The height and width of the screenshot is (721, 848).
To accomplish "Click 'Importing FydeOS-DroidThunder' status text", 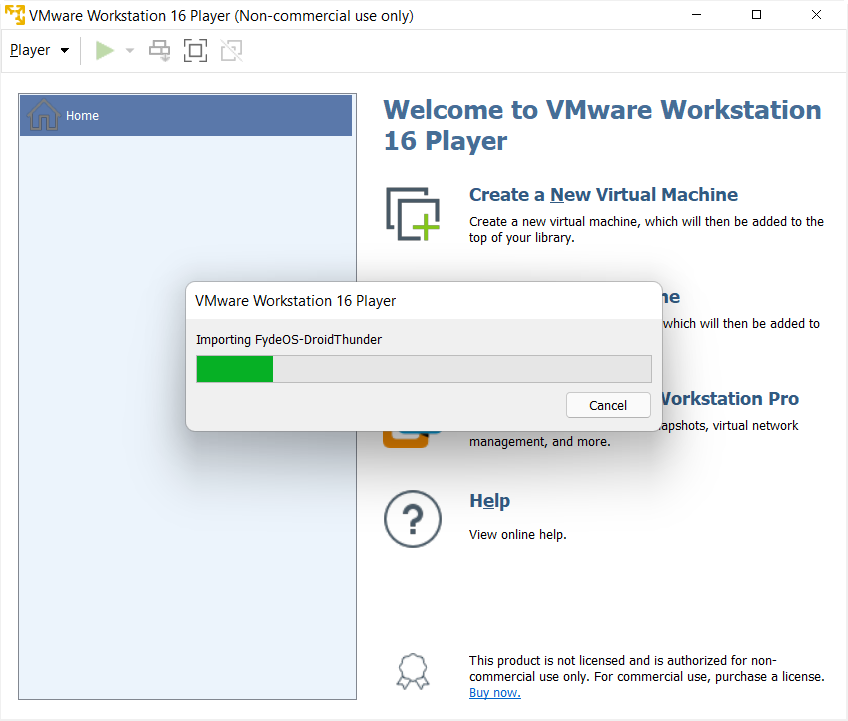I will [x=289, y=340].
